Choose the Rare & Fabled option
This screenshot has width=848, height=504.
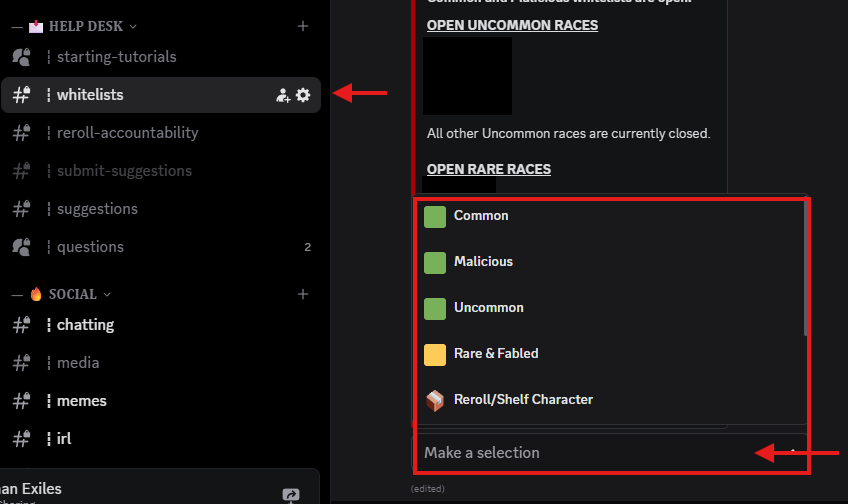(x=610, y=354)
